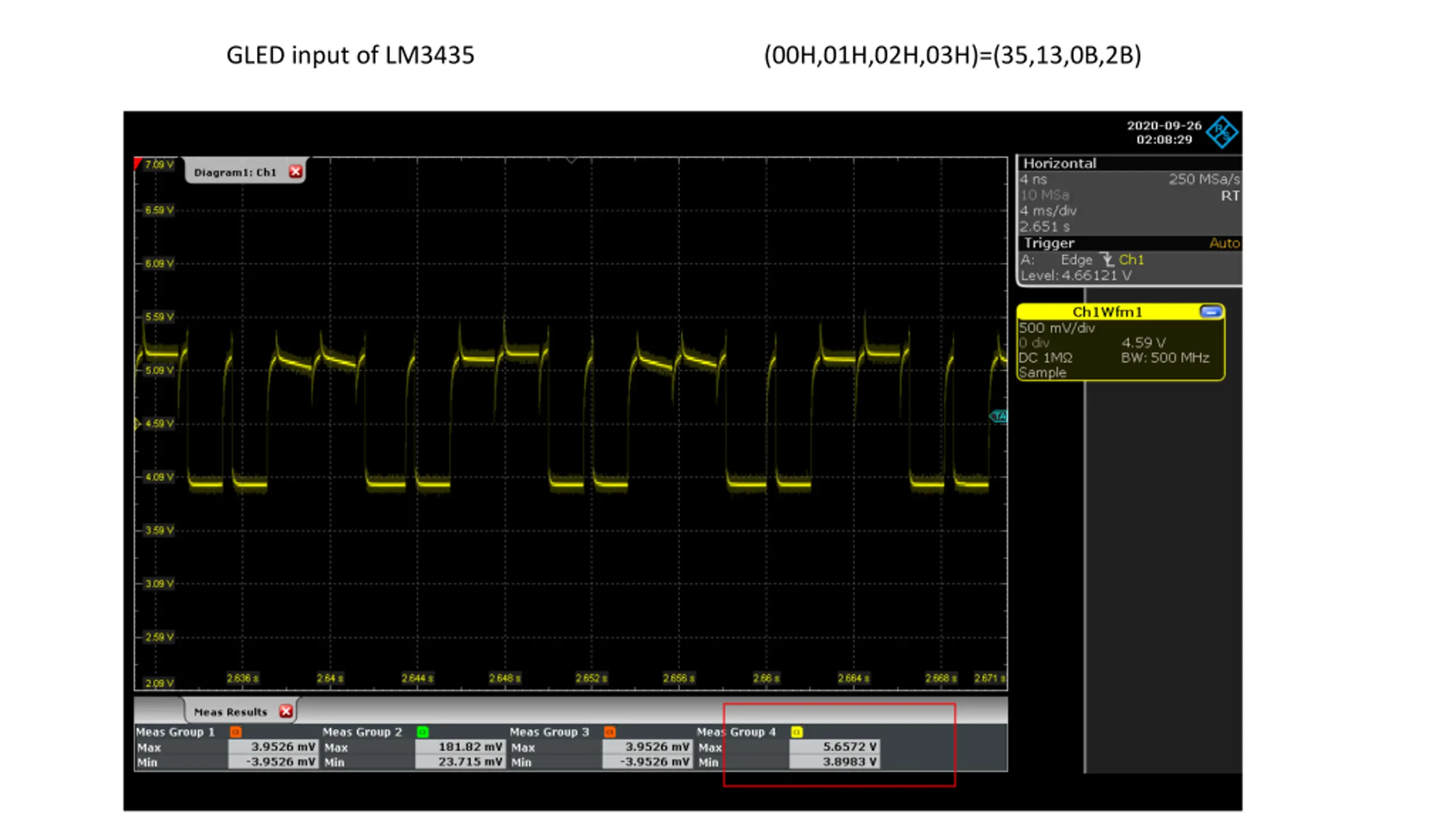The width and height of the screenshot is (1456, 819).
Task: Click the 4.59 V ground level marker
Action: 137,423
